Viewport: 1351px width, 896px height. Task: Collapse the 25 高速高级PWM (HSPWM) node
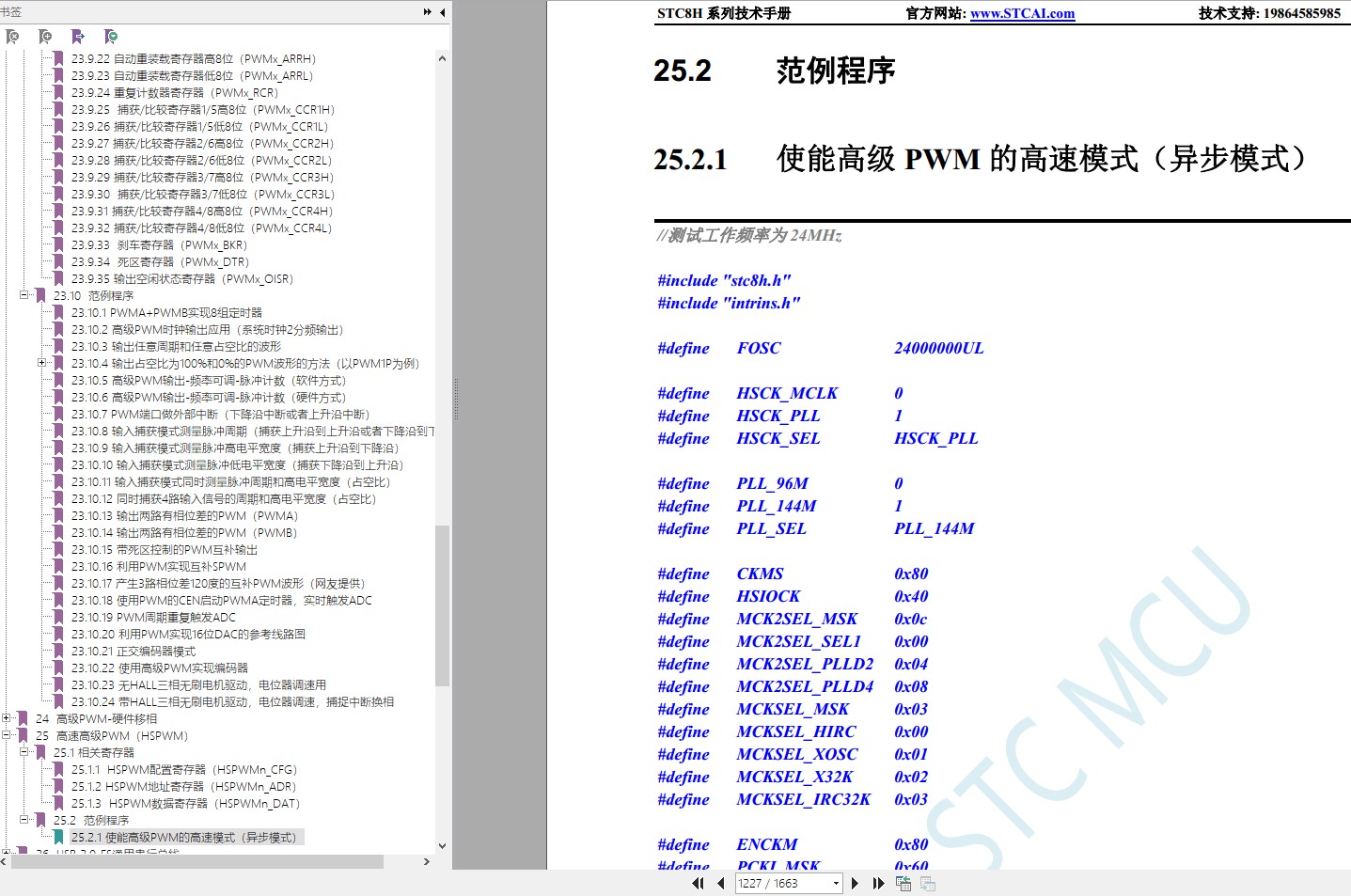(7, 735)
